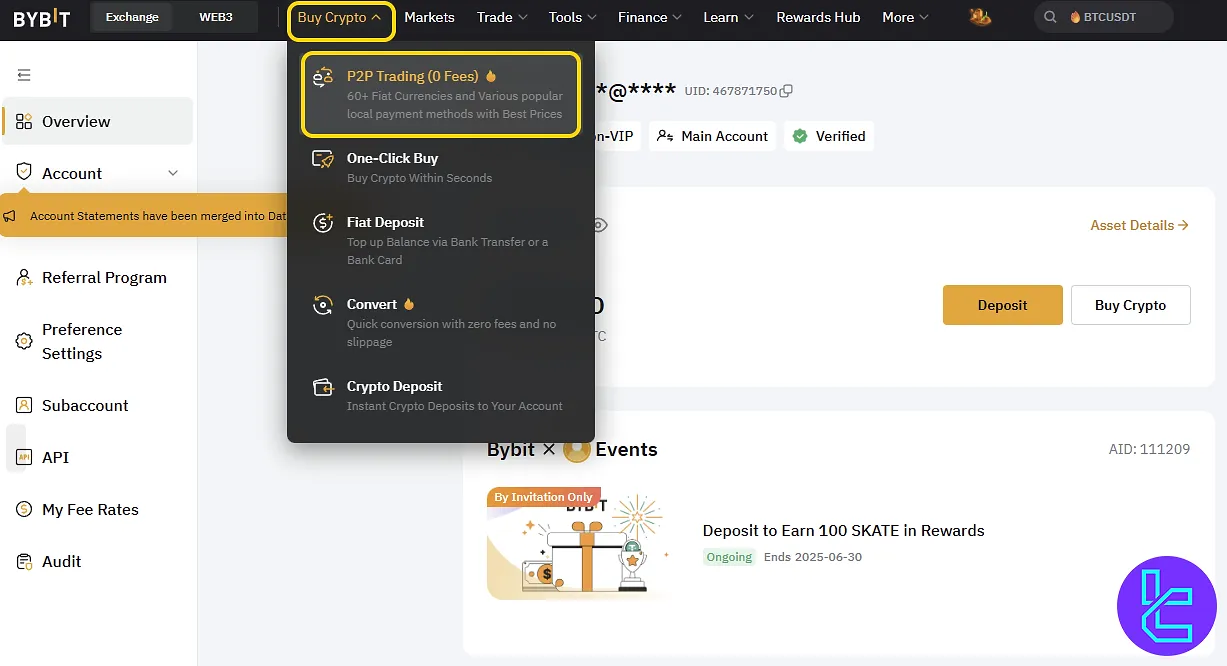Click the search magnifier icon
The width and height of the screenshot is (1227, 666).
pyautogui.click(x=1050, y=17)
